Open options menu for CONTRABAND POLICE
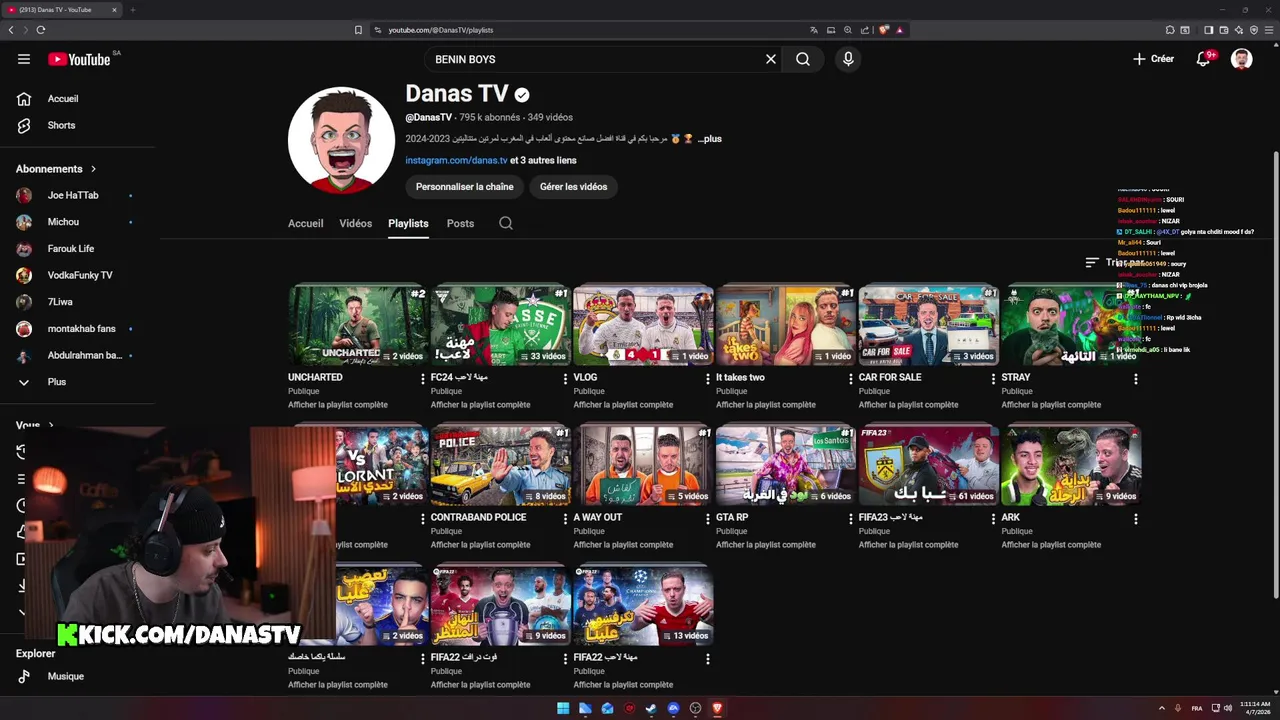 coord(565,519)
